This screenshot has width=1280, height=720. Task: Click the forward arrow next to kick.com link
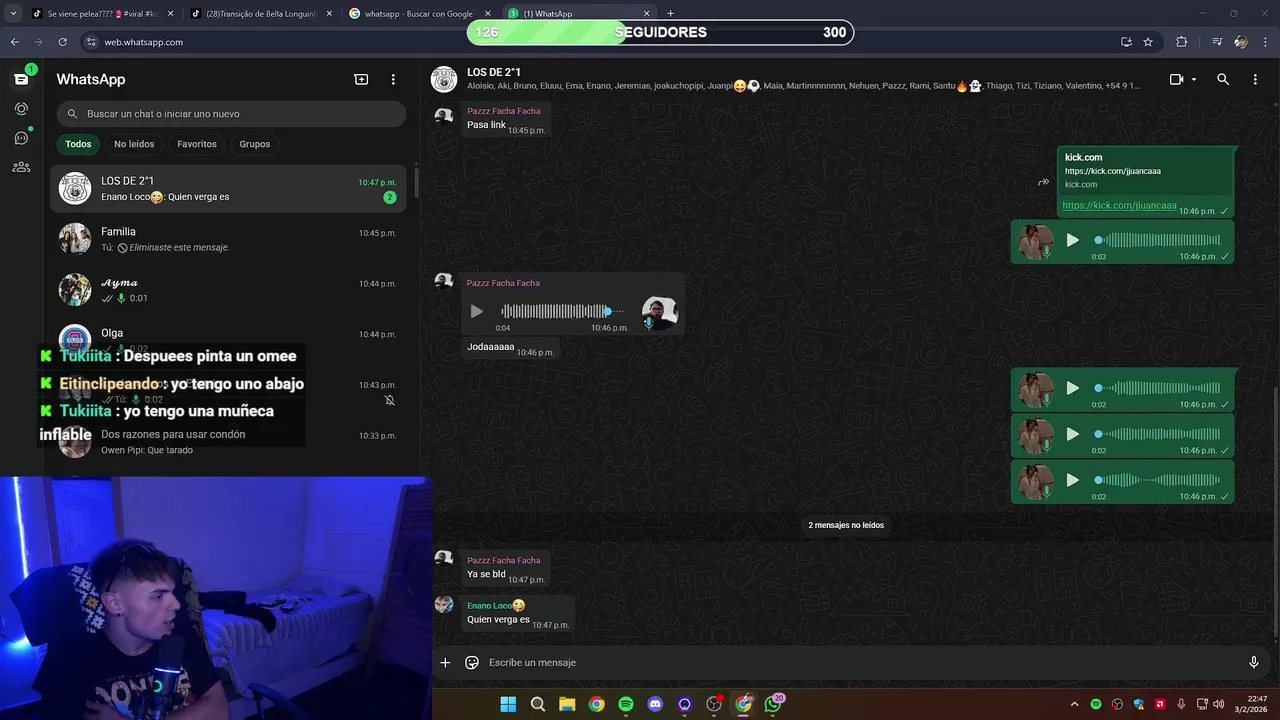(x=1043, y=182)
